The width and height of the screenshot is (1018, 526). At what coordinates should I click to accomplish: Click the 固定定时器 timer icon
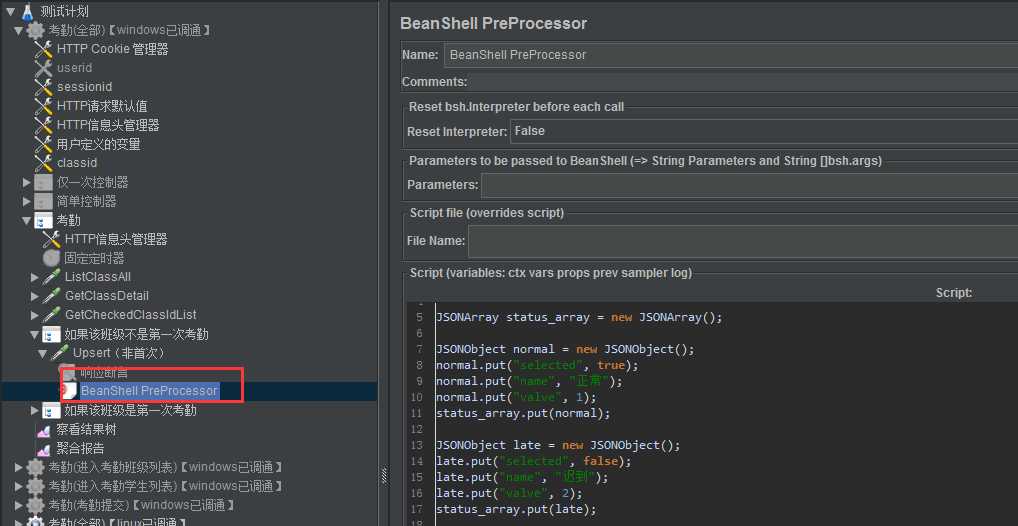pos(51,258)
